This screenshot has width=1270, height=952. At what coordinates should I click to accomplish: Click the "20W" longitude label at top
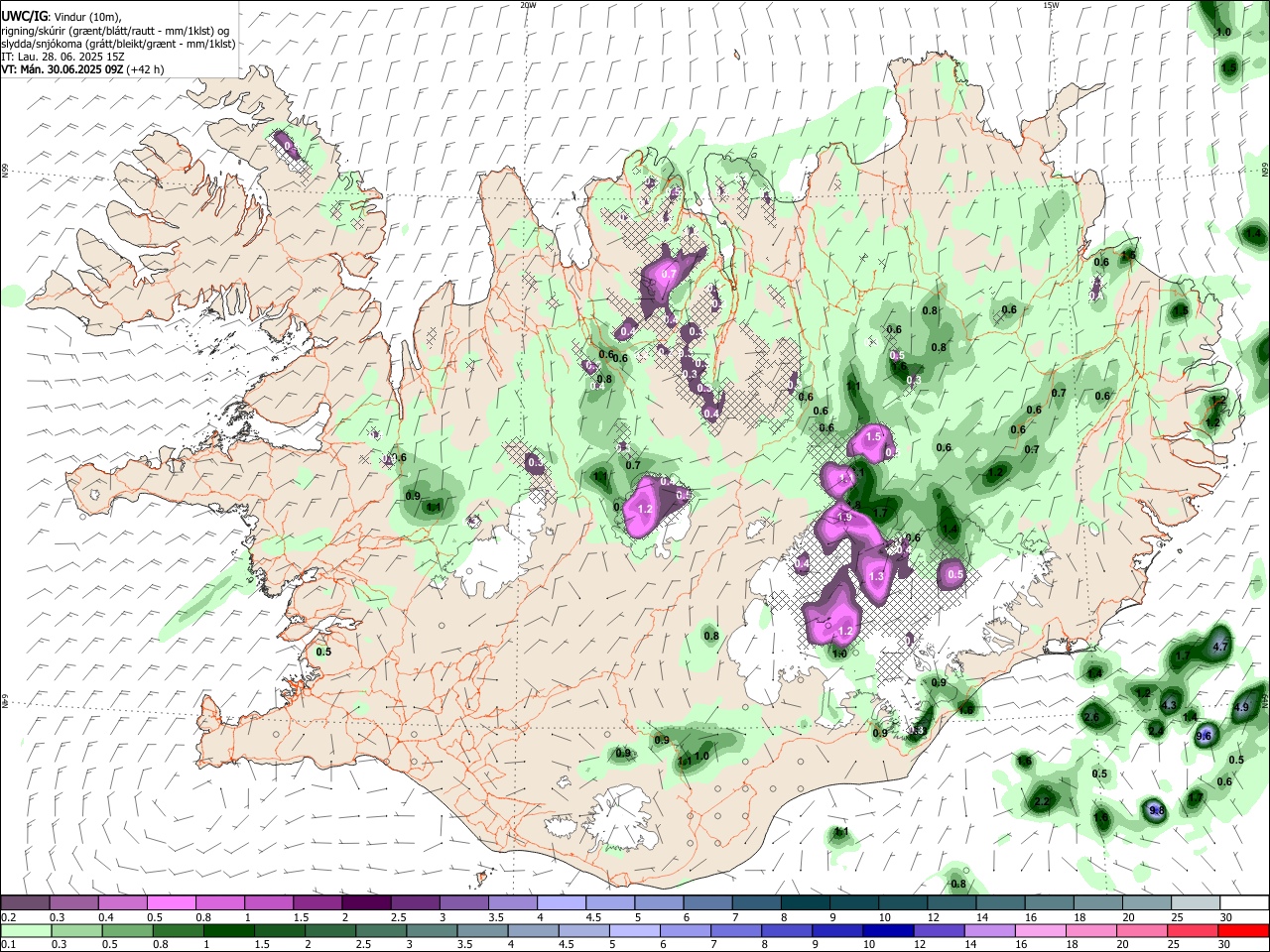[x=529, y=5]
